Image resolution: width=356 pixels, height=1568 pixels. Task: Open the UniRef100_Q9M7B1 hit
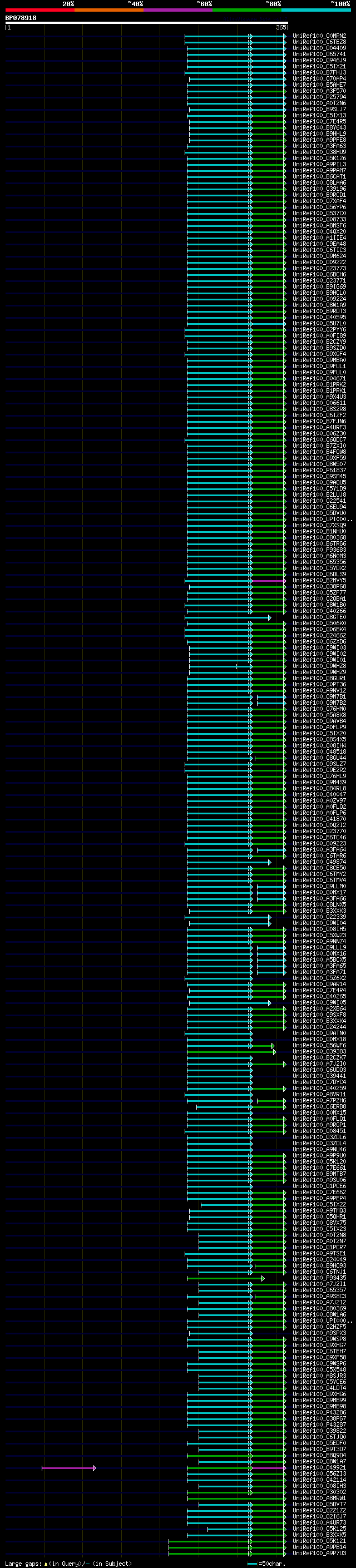[x=319, y=697]
